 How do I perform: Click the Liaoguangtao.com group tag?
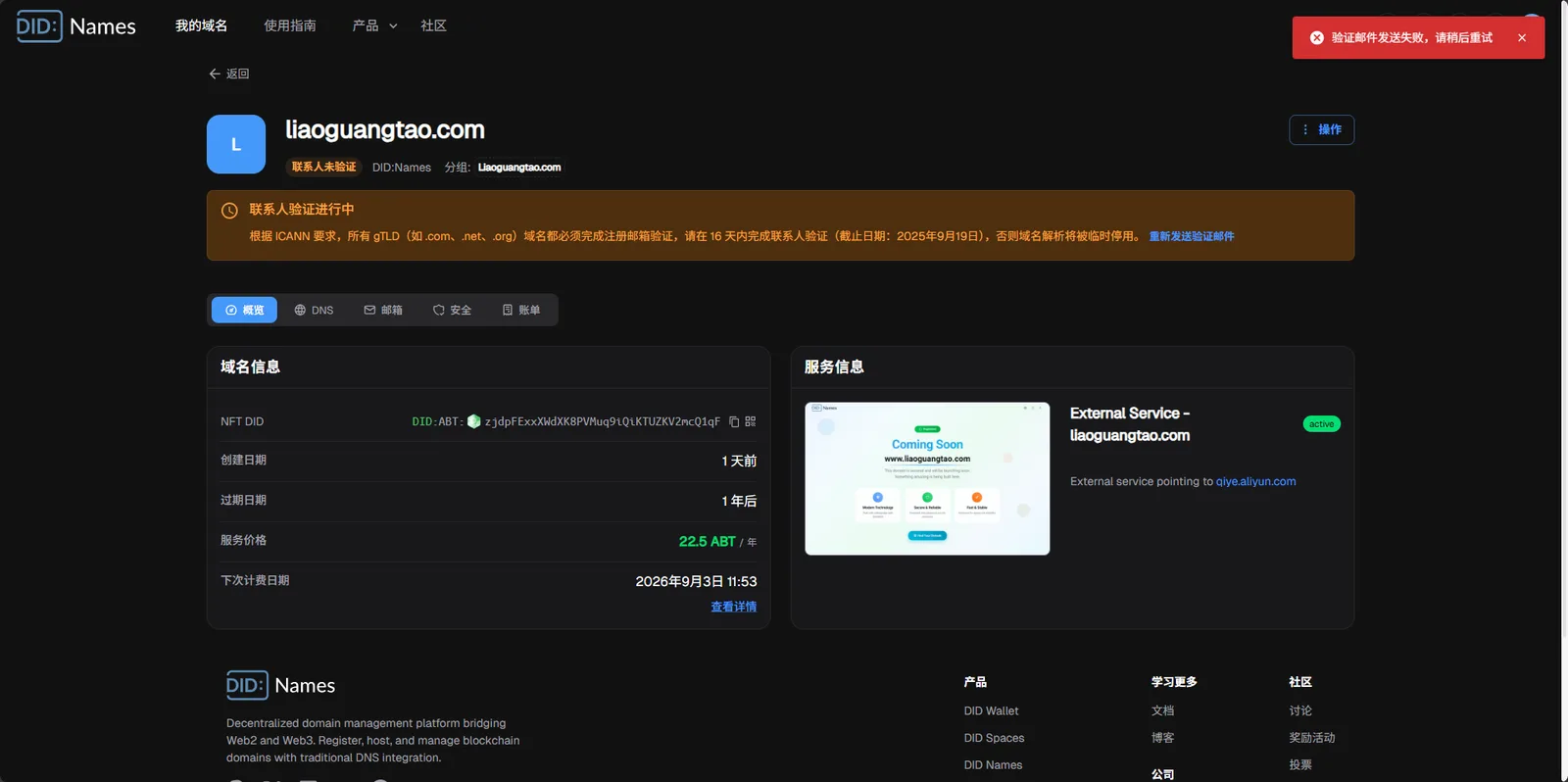(519, 168)
